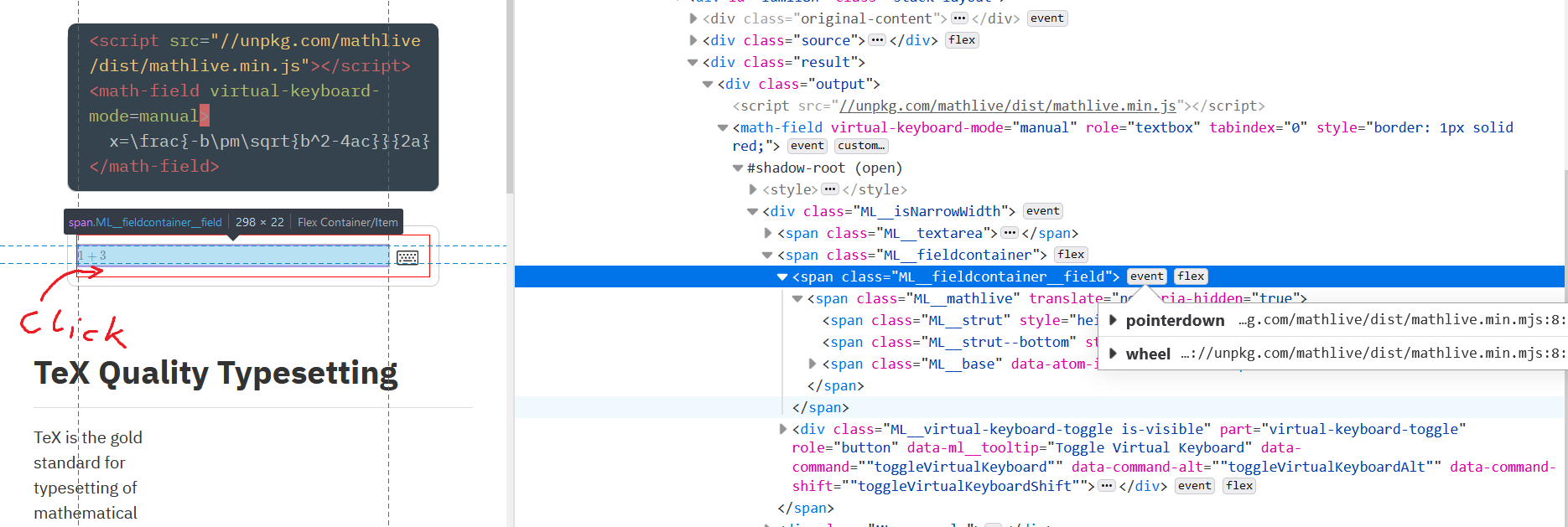The image size is (1568, 527).
Task: Click the virtual keyboard toggle icon
Action: click(408, 257)
